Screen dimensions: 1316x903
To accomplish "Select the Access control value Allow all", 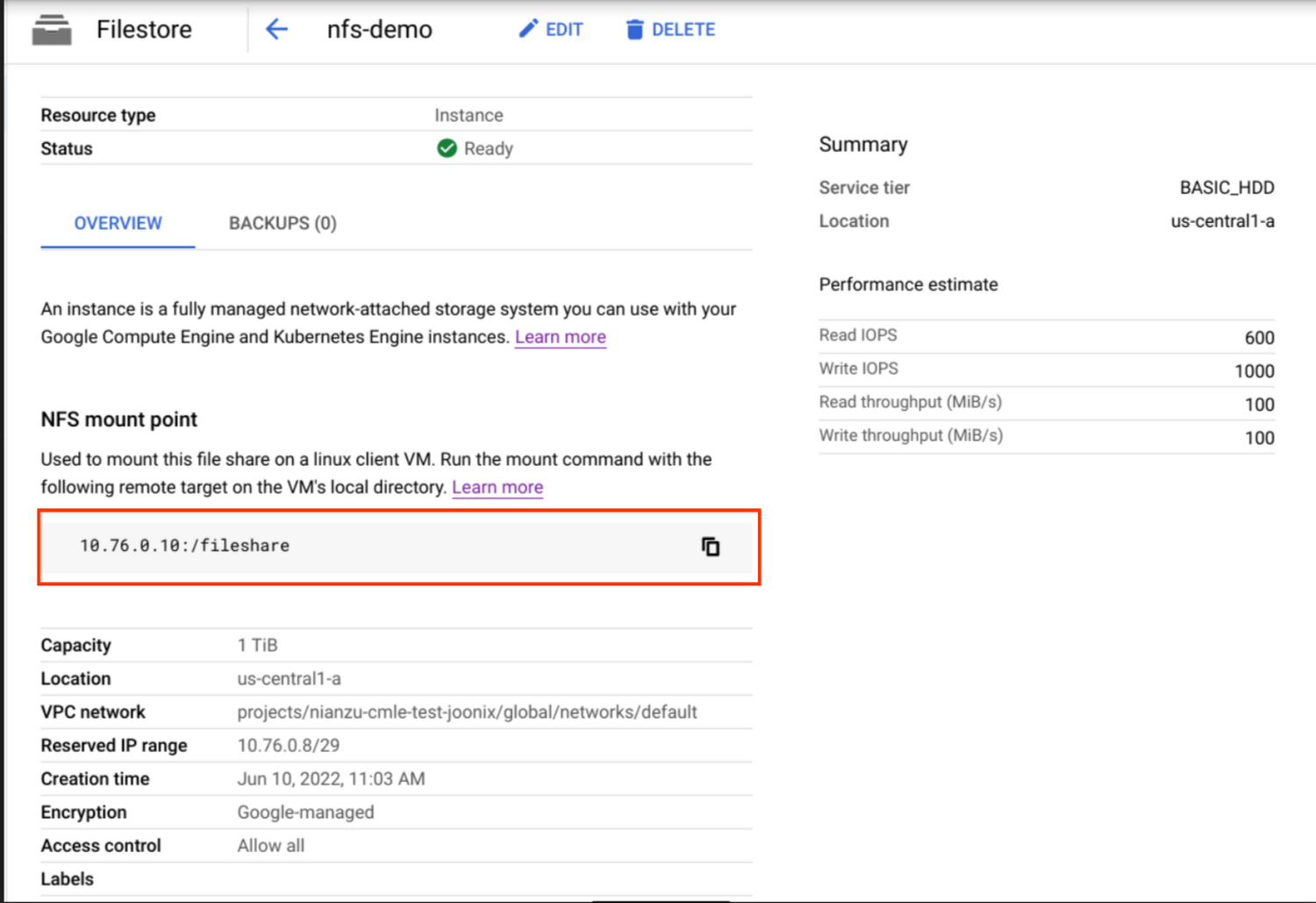I will pos(270,845).
